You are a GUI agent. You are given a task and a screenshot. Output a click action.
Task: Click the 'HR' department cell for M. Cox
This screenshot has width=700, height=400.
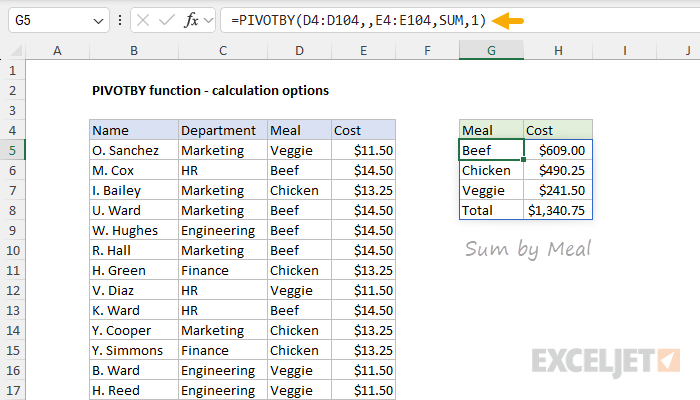click(x=223, y=171)
